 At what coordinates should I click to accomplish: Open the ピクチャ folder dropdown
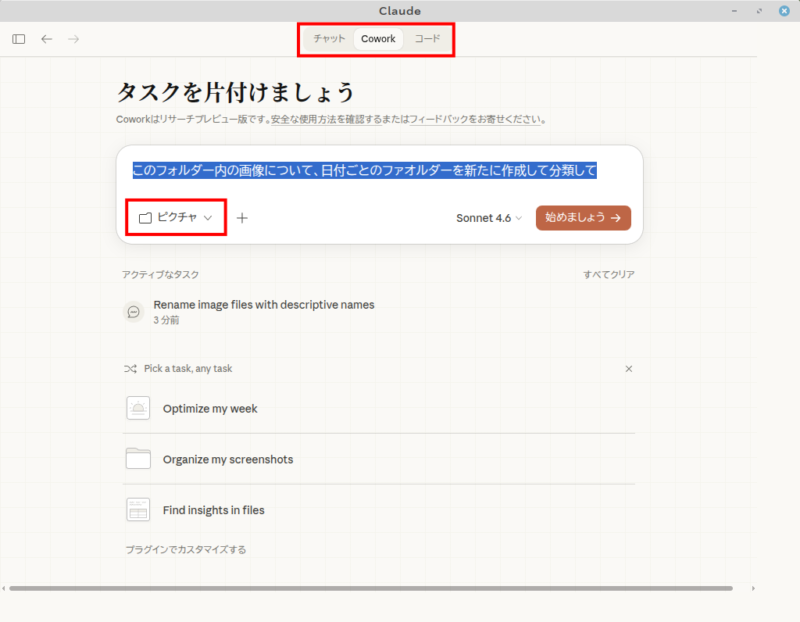click(176, 218)
